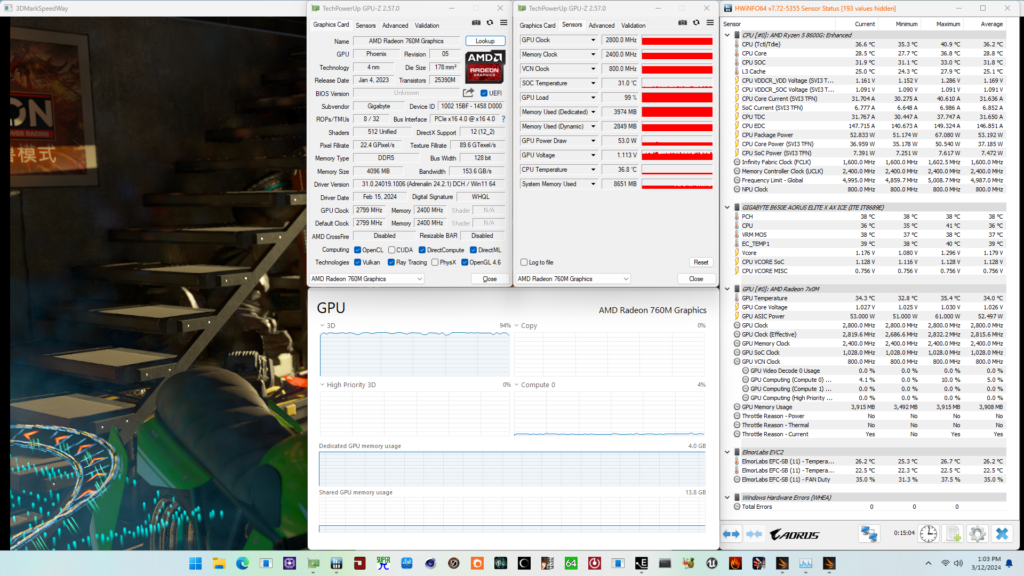1024x576 pixels.
Task: Toggle the CUDA checkbox in GPU-Z
Action: tap(391, 249)
